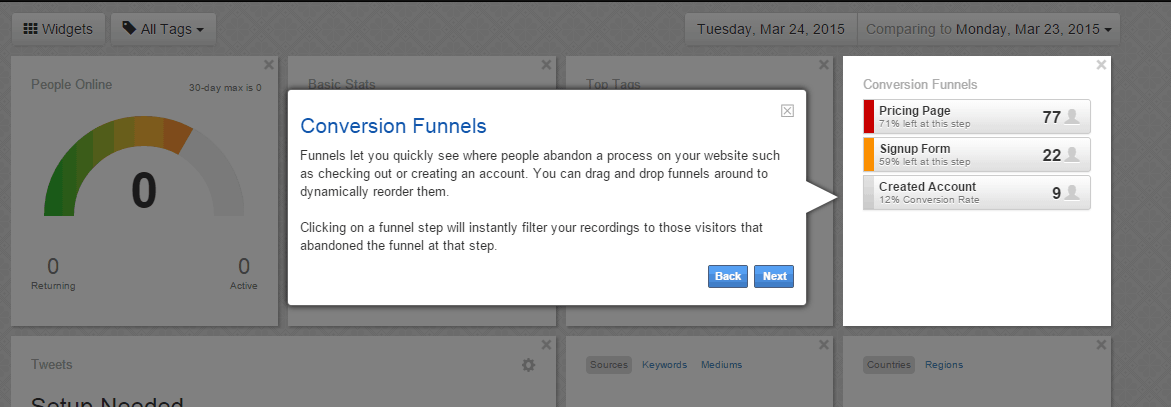Close the Conversion Funnels tooltip popup
The width and height of the screenshot is (1171, 407).
coord(787,111)
